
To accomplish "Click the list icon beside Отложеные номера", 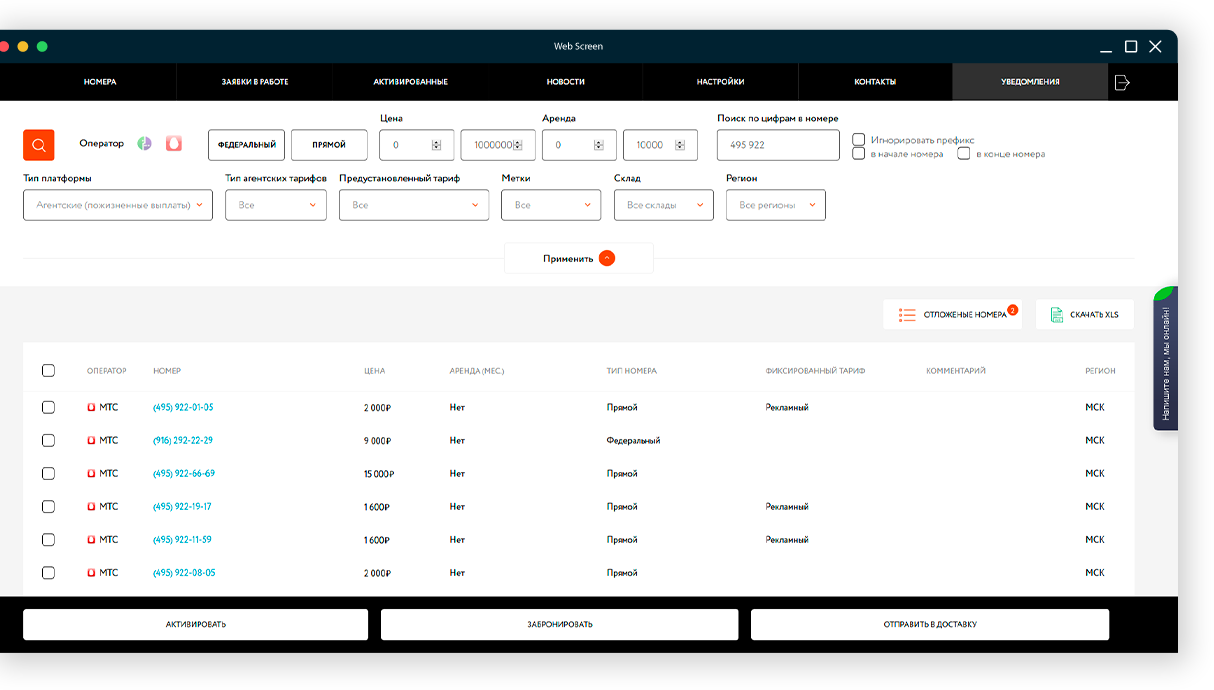I will click(907, 315).
